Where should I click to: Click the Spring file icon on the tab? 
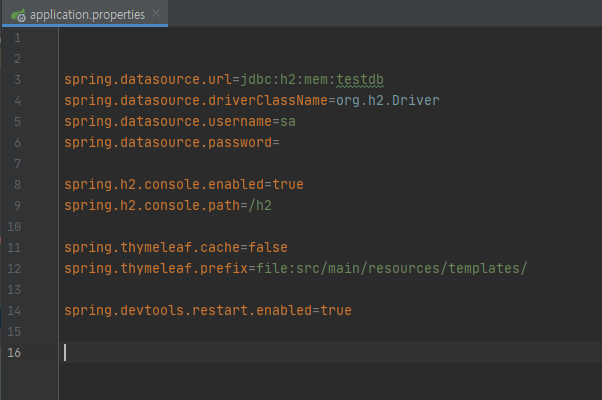(18, 15)
